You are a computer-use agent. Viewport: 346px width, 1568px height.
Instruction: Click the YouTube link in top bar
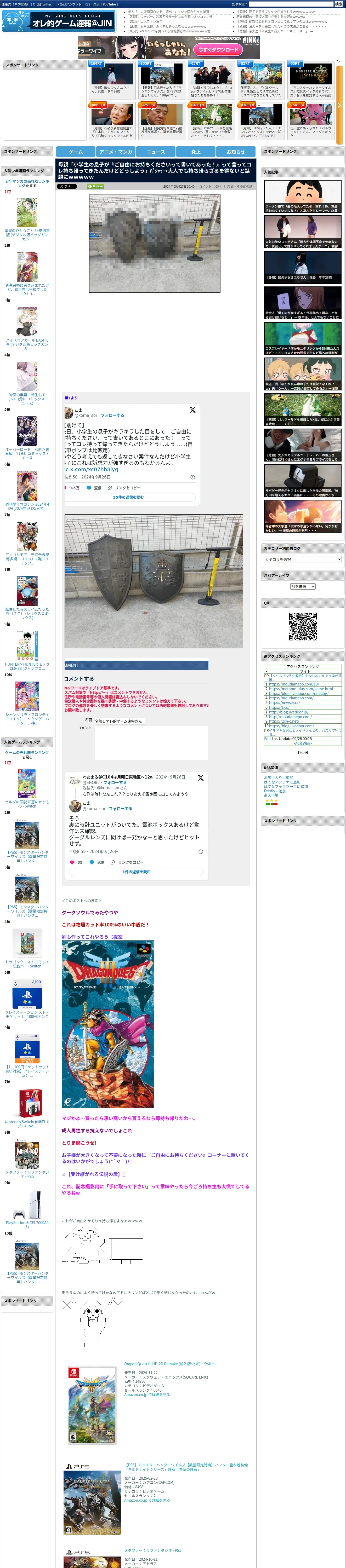coord(109,4)
